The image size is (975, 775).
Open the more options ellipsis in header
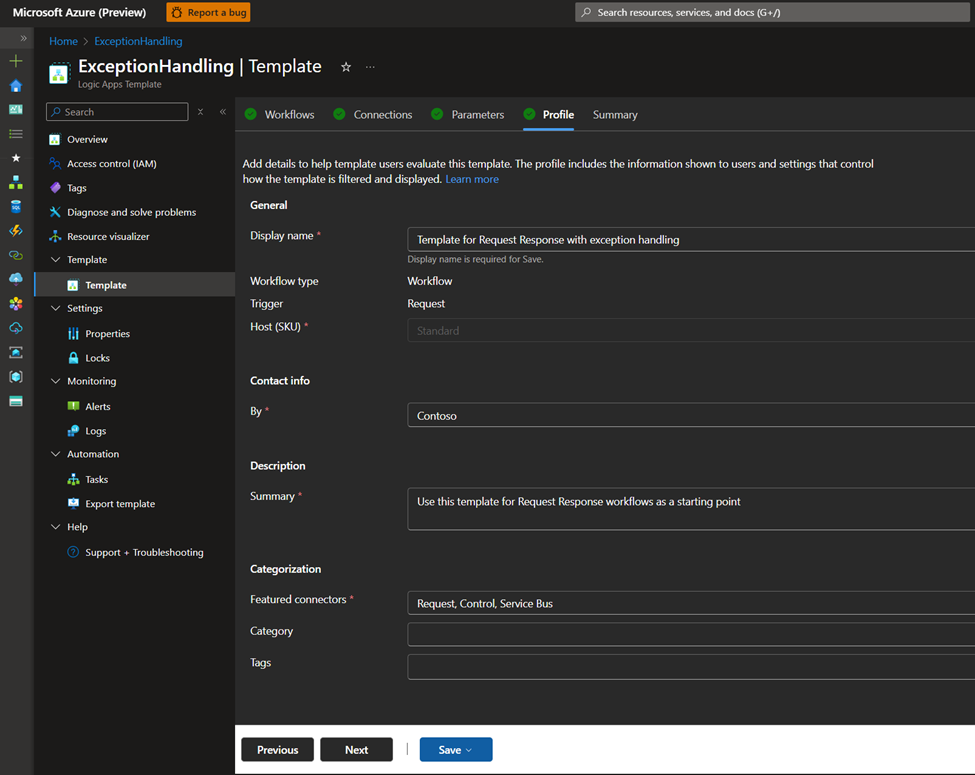(x=370, y=67)
